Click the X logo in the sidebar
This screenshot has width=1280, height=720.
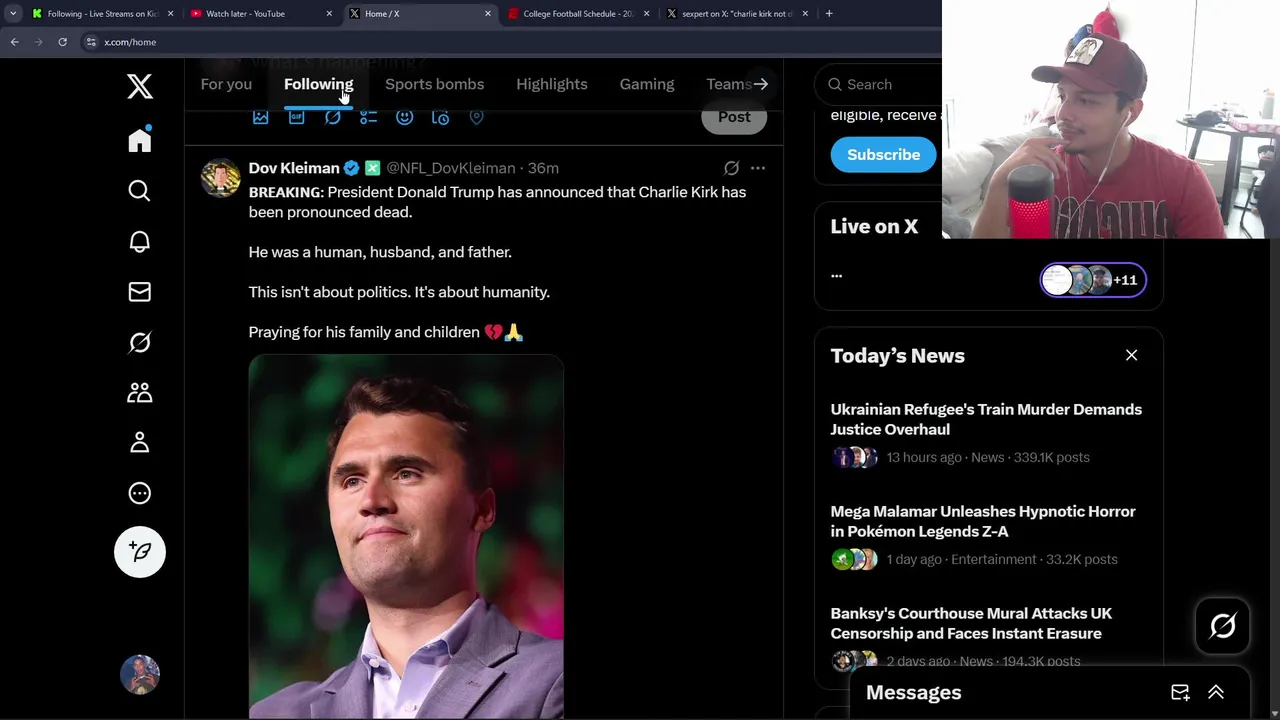pyautogui.click(x=140, y=87)
